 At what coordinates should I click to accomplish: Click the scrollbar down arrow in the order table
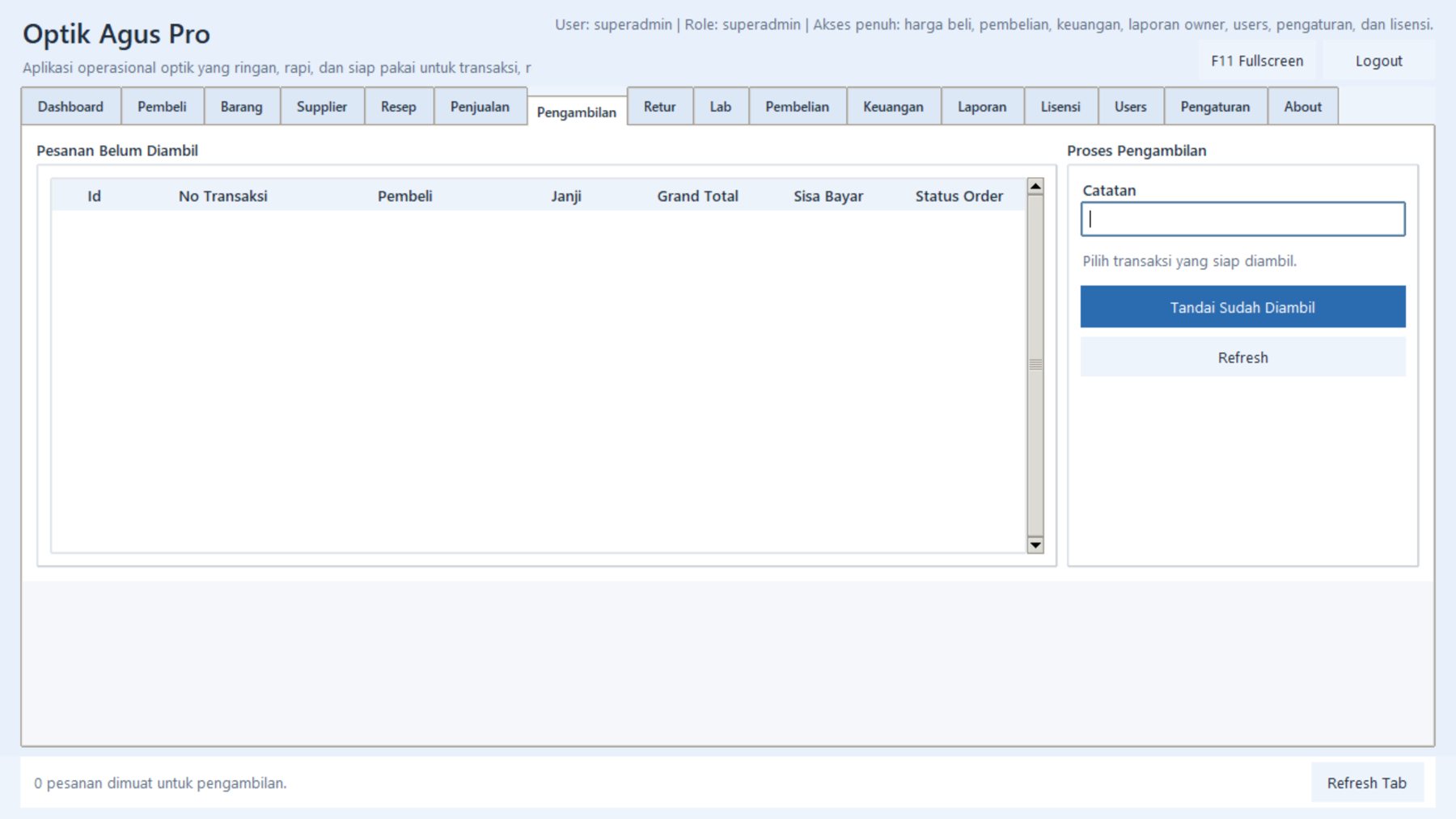point(1035,545)
